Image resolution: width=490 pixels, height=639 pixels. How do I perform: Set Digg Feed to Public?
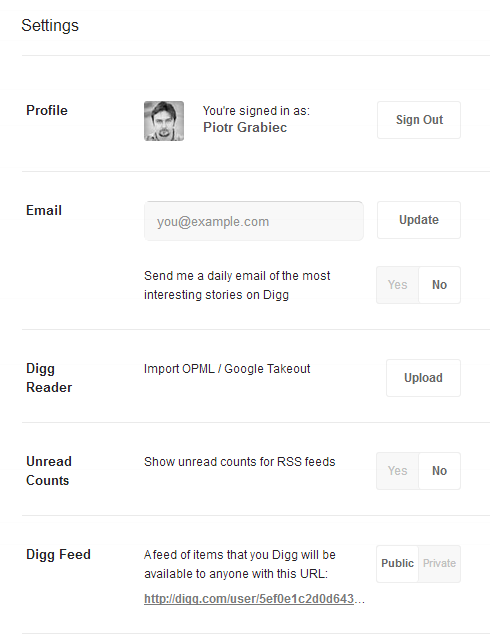pos(397,564)
